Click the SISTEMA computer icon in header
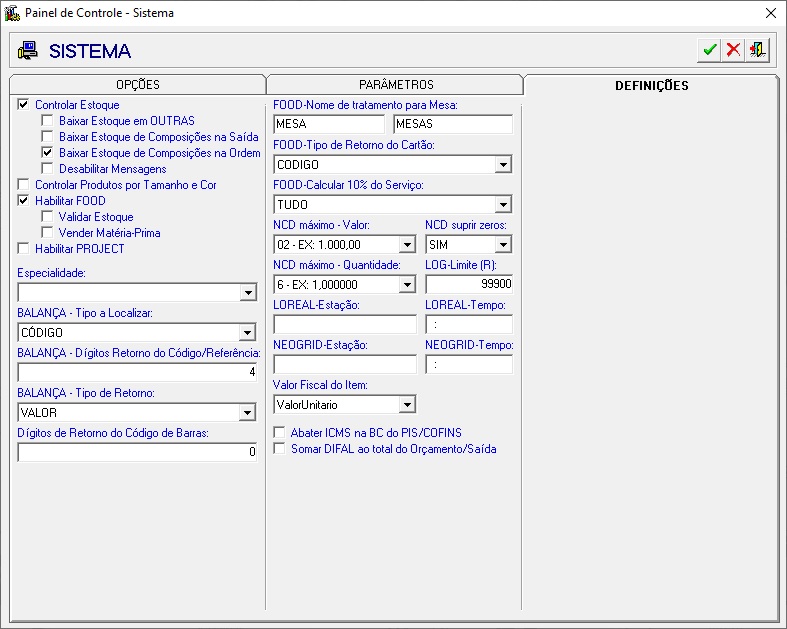 [x=28, y=51]
